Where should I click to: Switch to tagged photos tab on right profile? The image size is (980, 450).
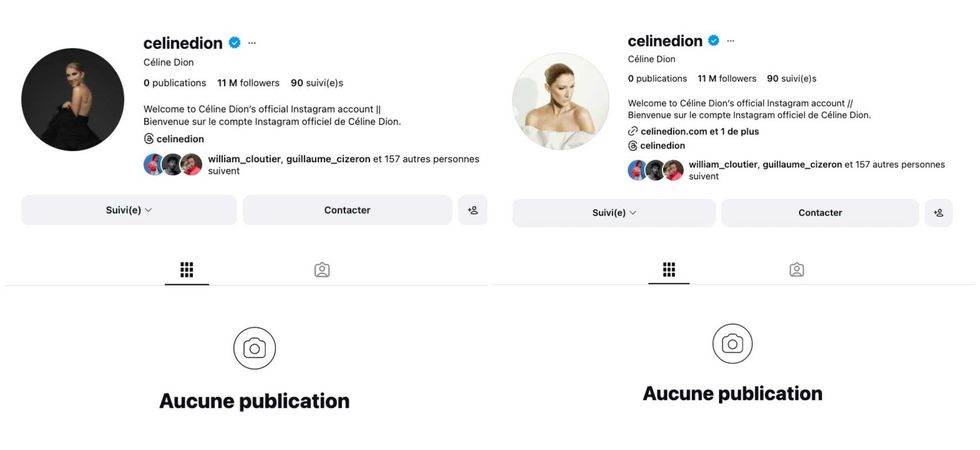[796, 269]
